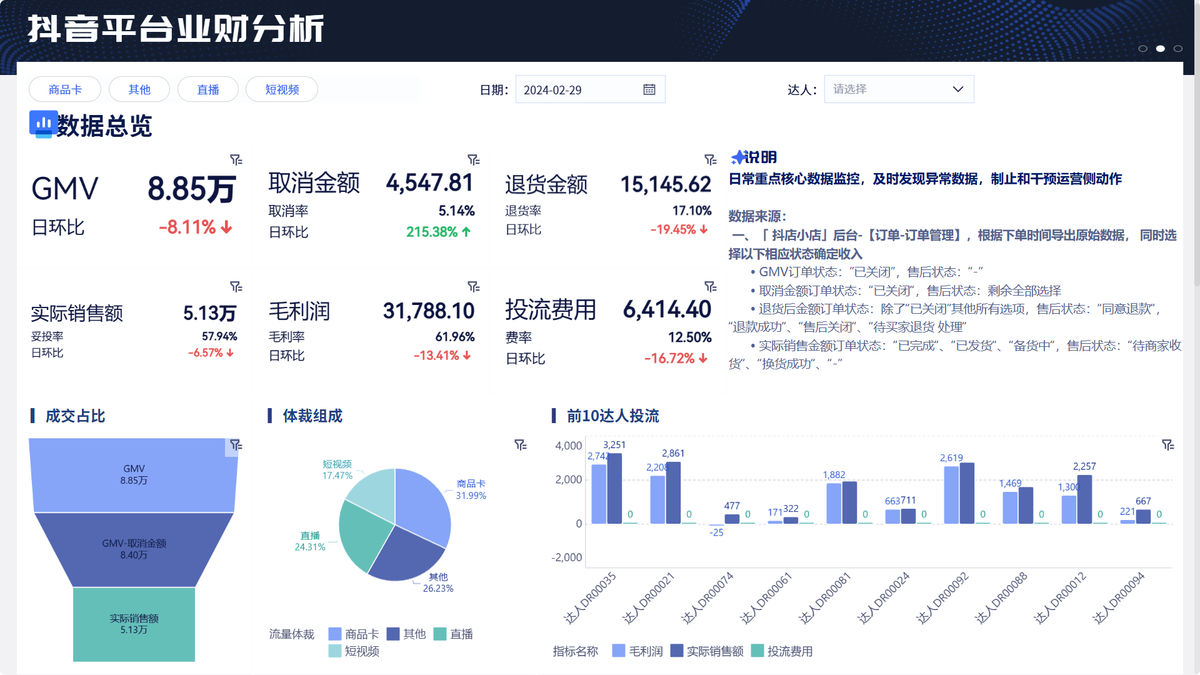Screen dimensions: 1200x675
Task: Click the 达人DR00092 axis label
Action: 942,600
